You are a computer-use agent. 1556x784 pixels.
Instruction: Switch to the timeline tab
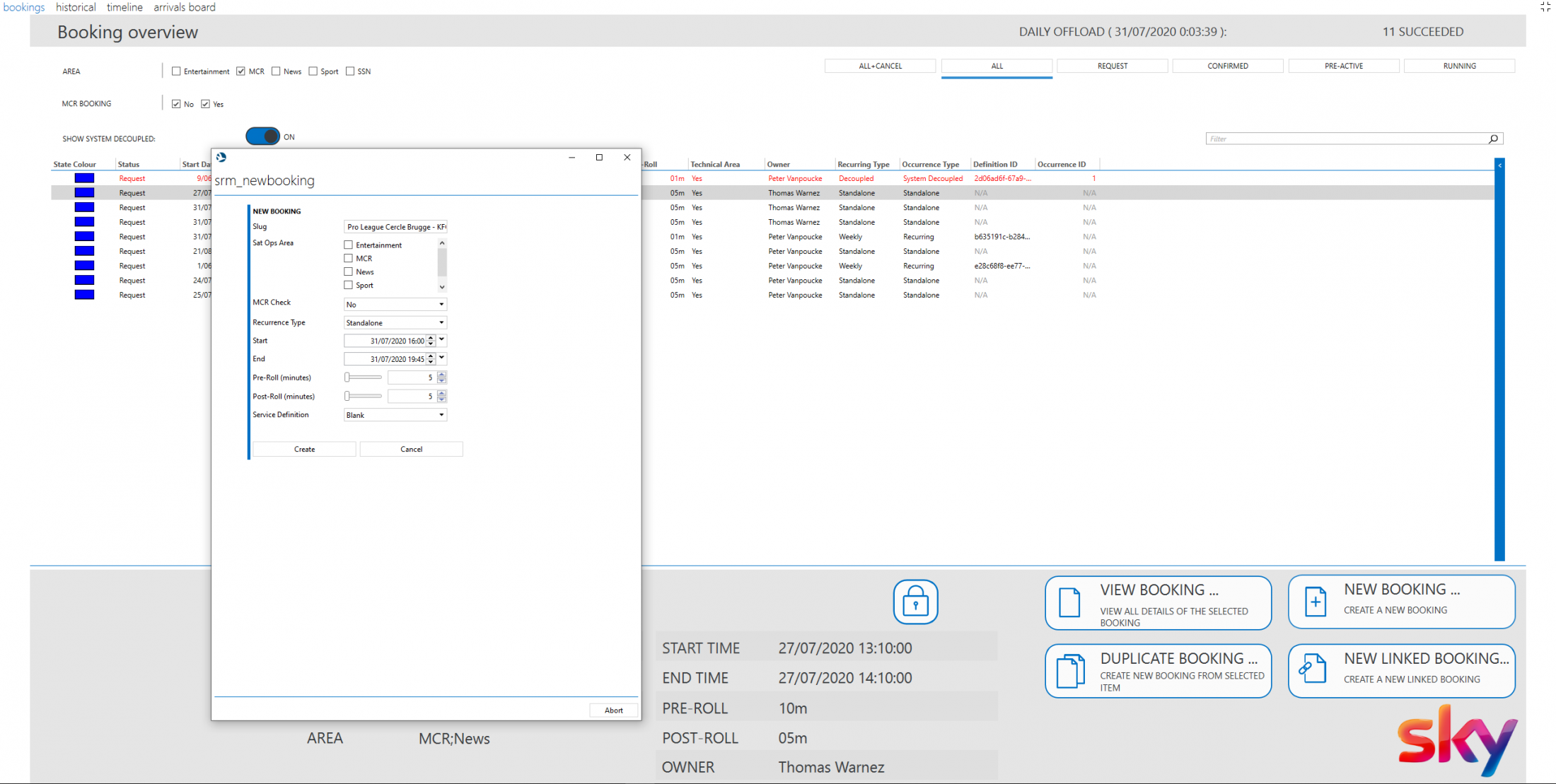[x=124, y=7]
